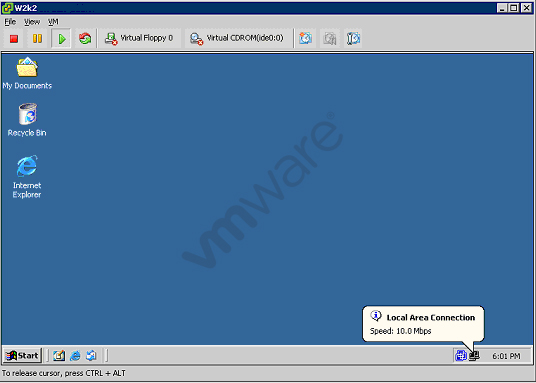Reset the virtual machine using Reset icon
This screenshot has height=383, width=536.
tap(85, 39)
